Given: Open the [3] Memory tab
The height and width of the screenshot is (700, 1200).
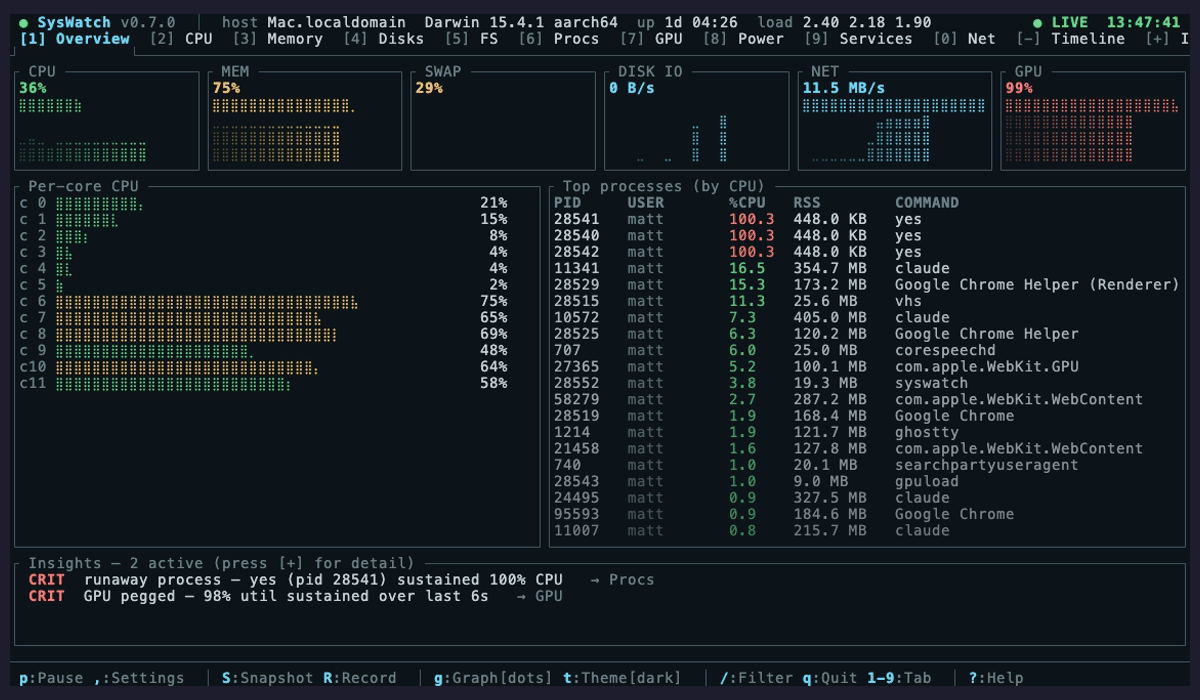Looking at the screenshot, I should 277,39.
